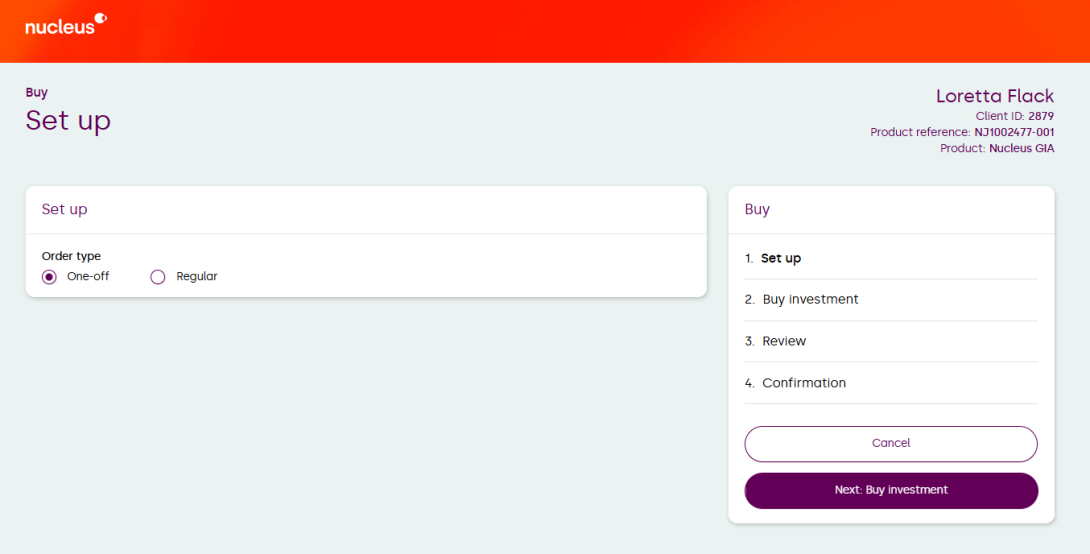Click the nucleus logo in the header
The height and width of the screenshot is (554, 1090).
(x=65, y=24)
